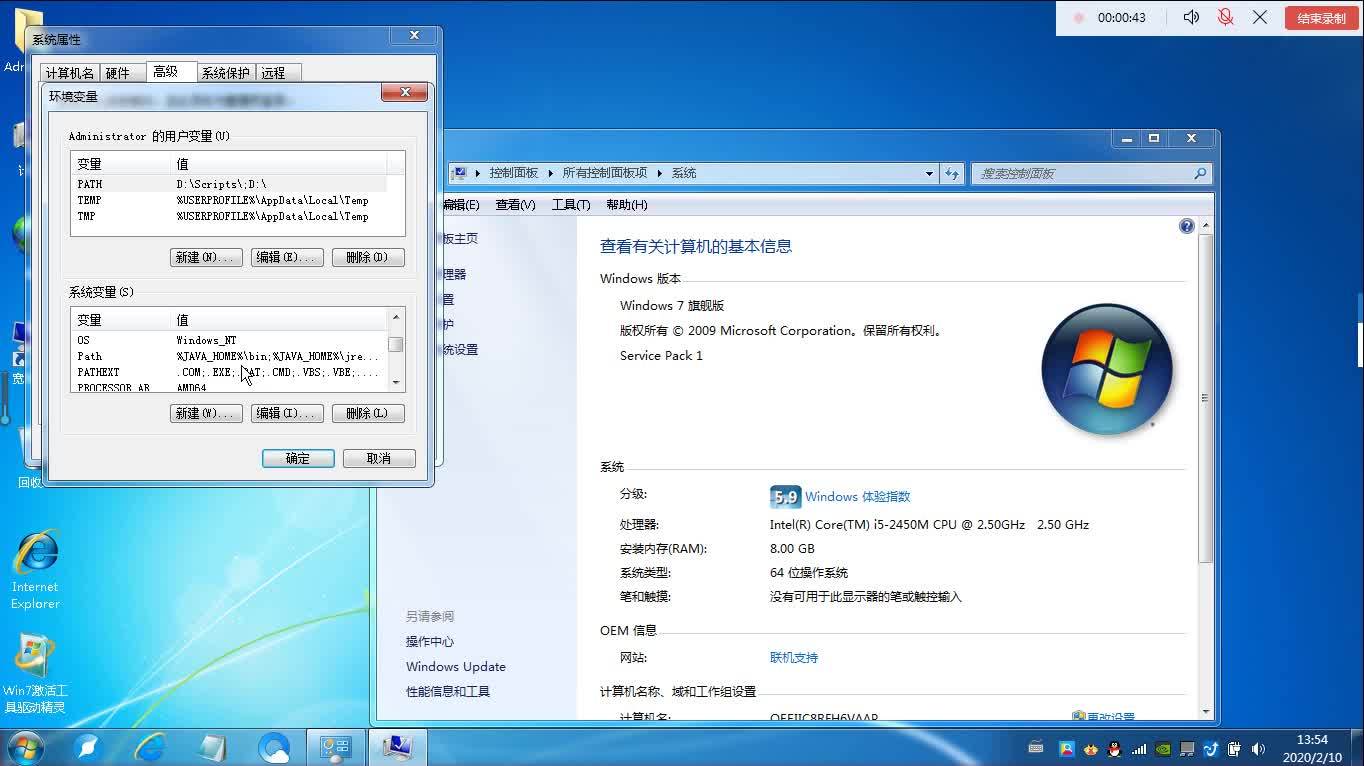This screenshot has height=766, width=1364.
Task: Click the help question mark icon
Action: (x=1186, y=226)
